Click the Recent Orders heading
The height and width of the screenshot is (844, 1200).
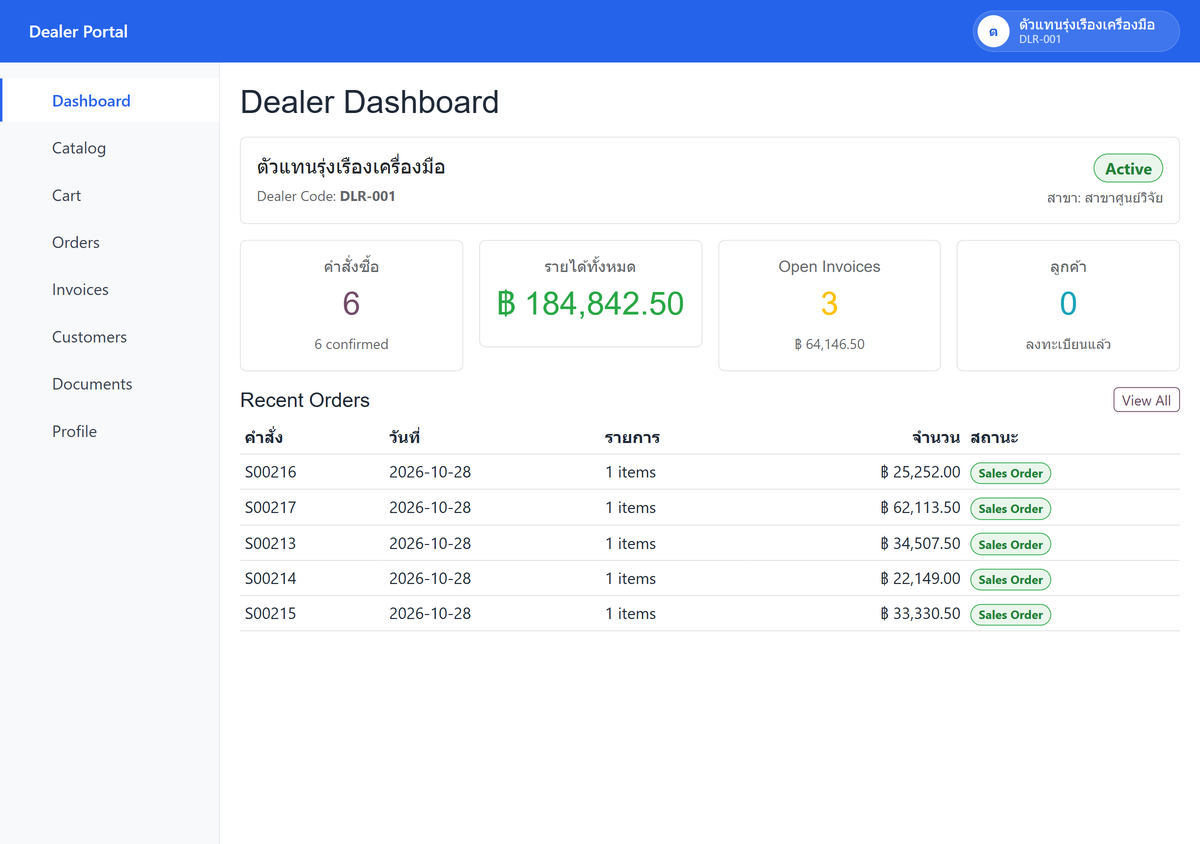point(305,400)
